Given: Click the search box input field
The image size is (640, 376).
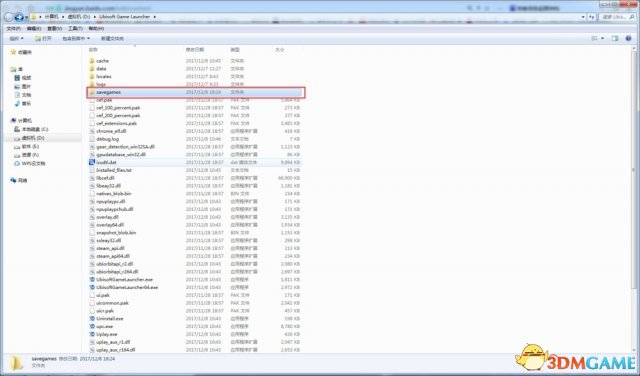Looking at the screenshot, I should click(x=617, y=17).
